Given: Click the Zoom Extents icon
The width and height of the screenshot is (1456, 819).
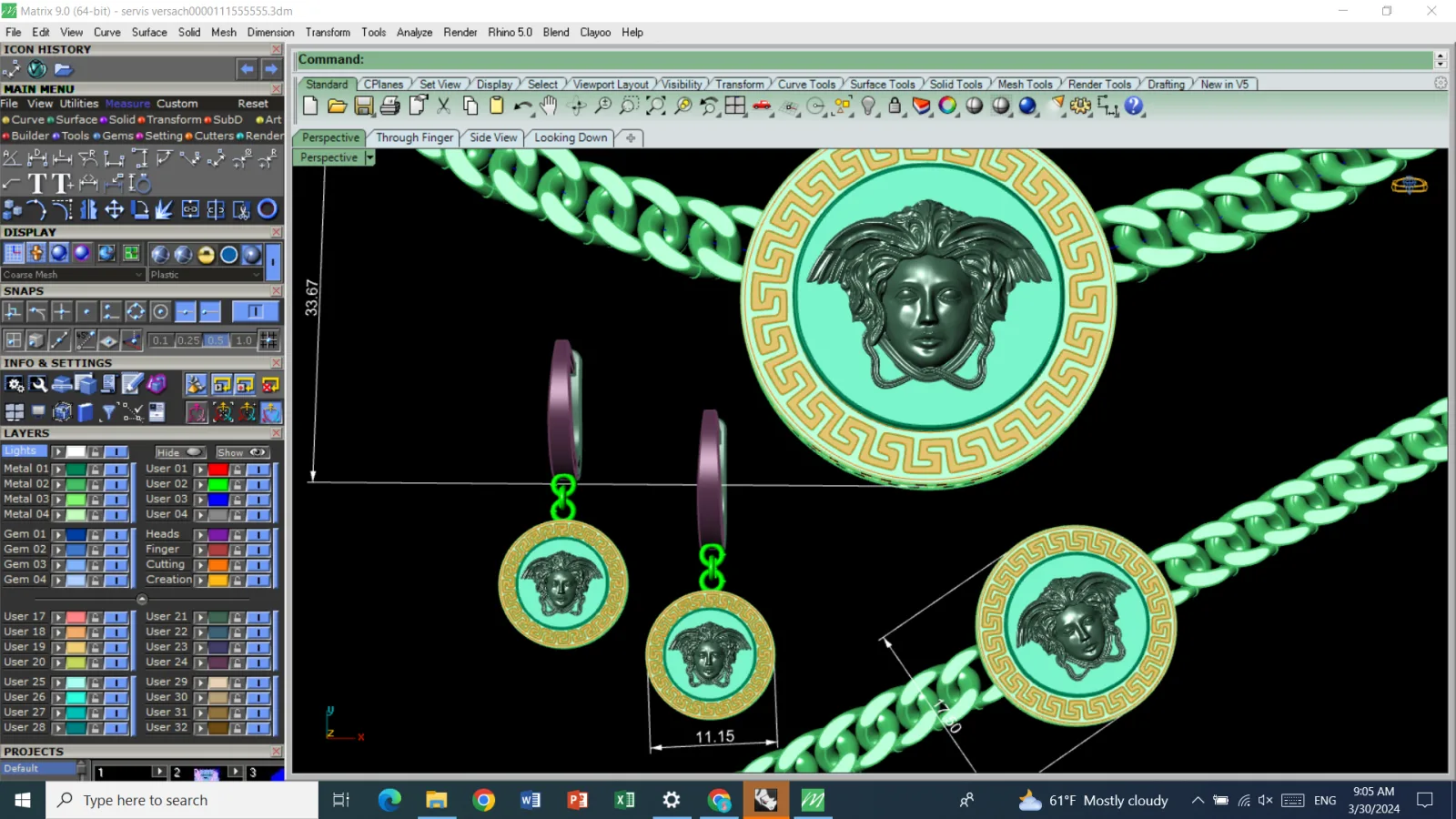Looking at the screenshot, I should pyautogui.click(x=656, y=106).
